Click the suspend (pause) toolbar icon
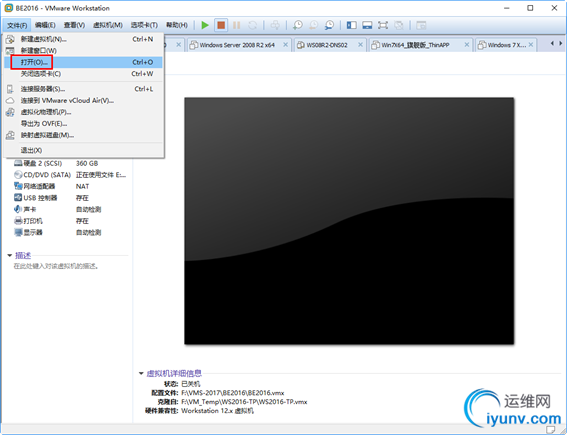 tap(236, 25)
